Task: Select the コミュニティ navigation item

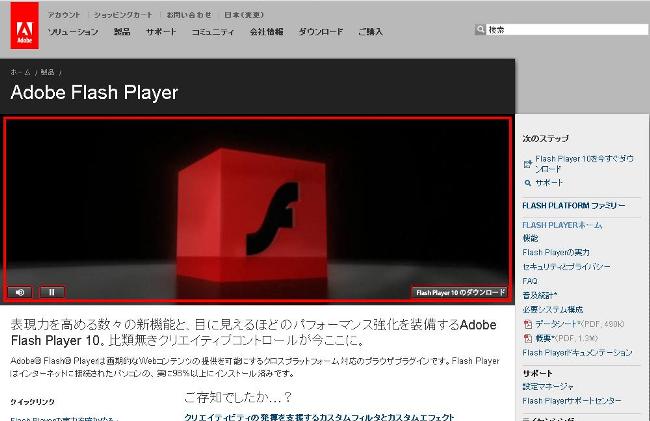Action: (x=213, y=32)
